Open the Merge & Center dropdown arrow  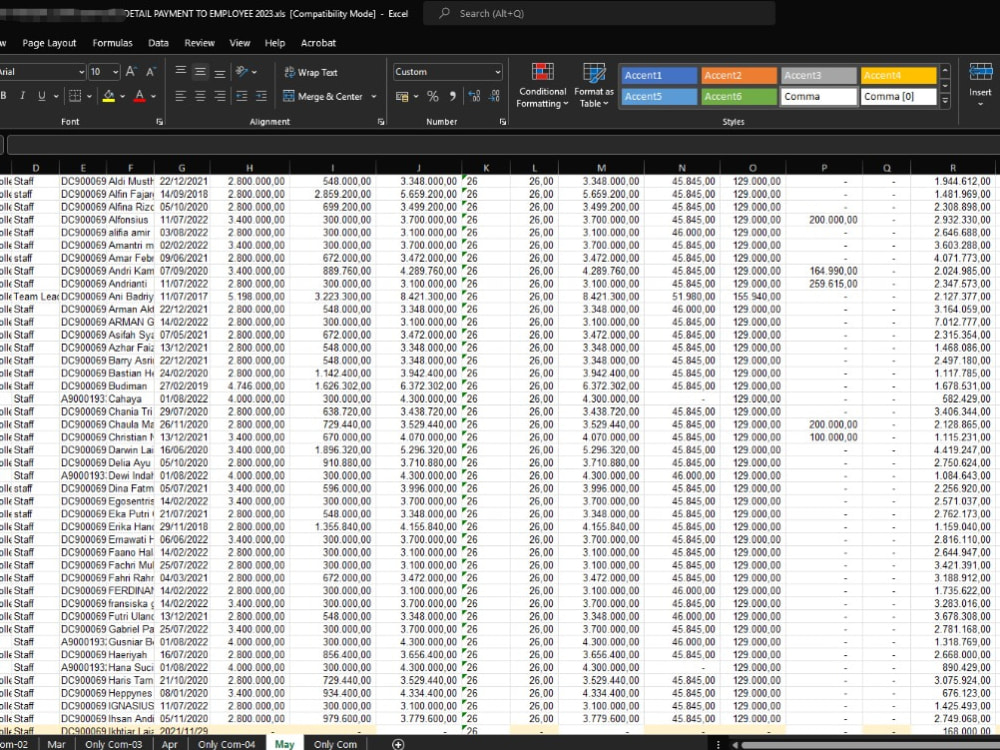(374, 97)
